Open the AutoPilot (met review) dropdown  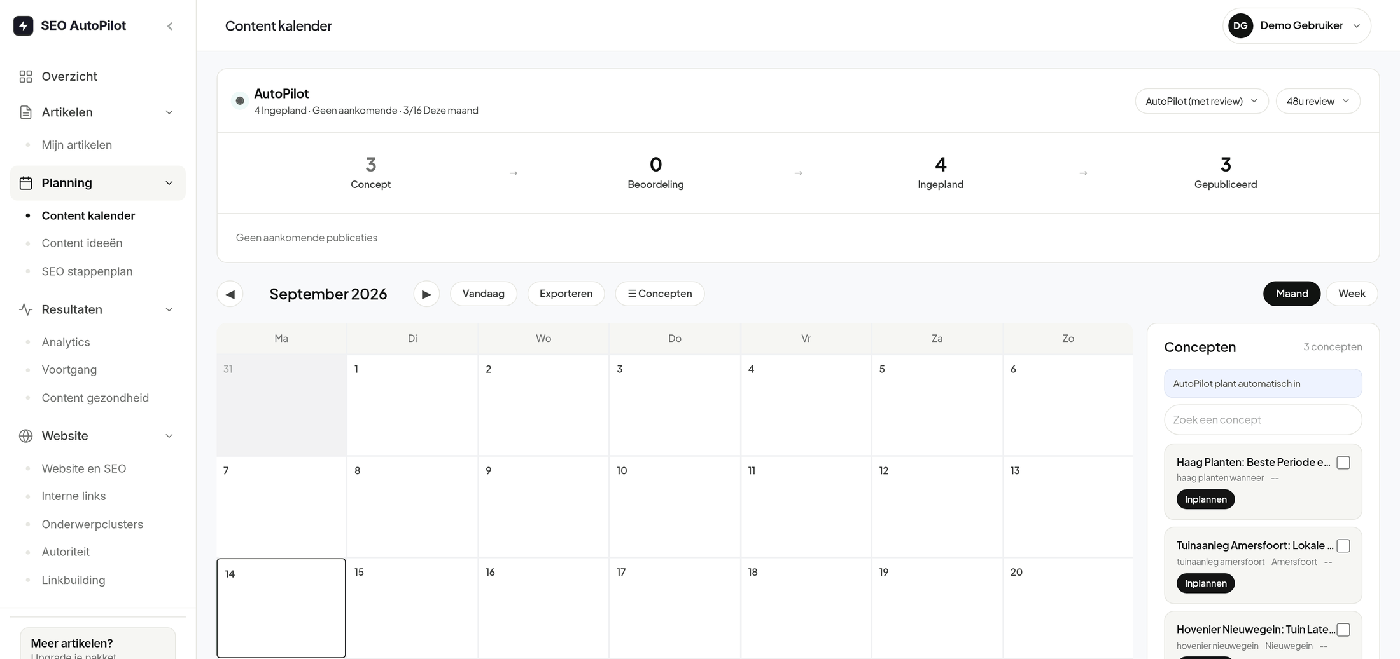point(1201,101)
